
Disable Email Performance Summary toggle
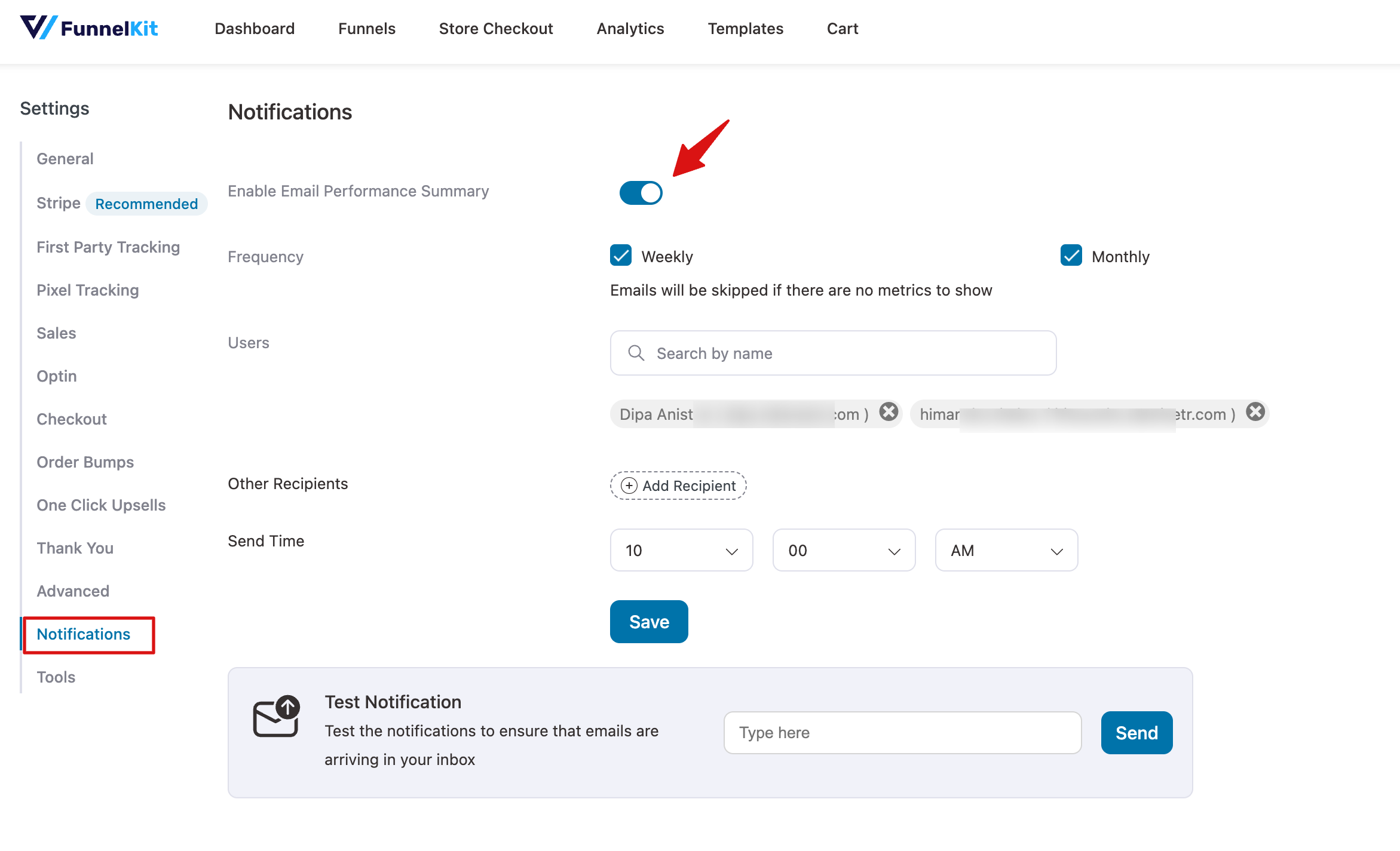pos(641,193)
